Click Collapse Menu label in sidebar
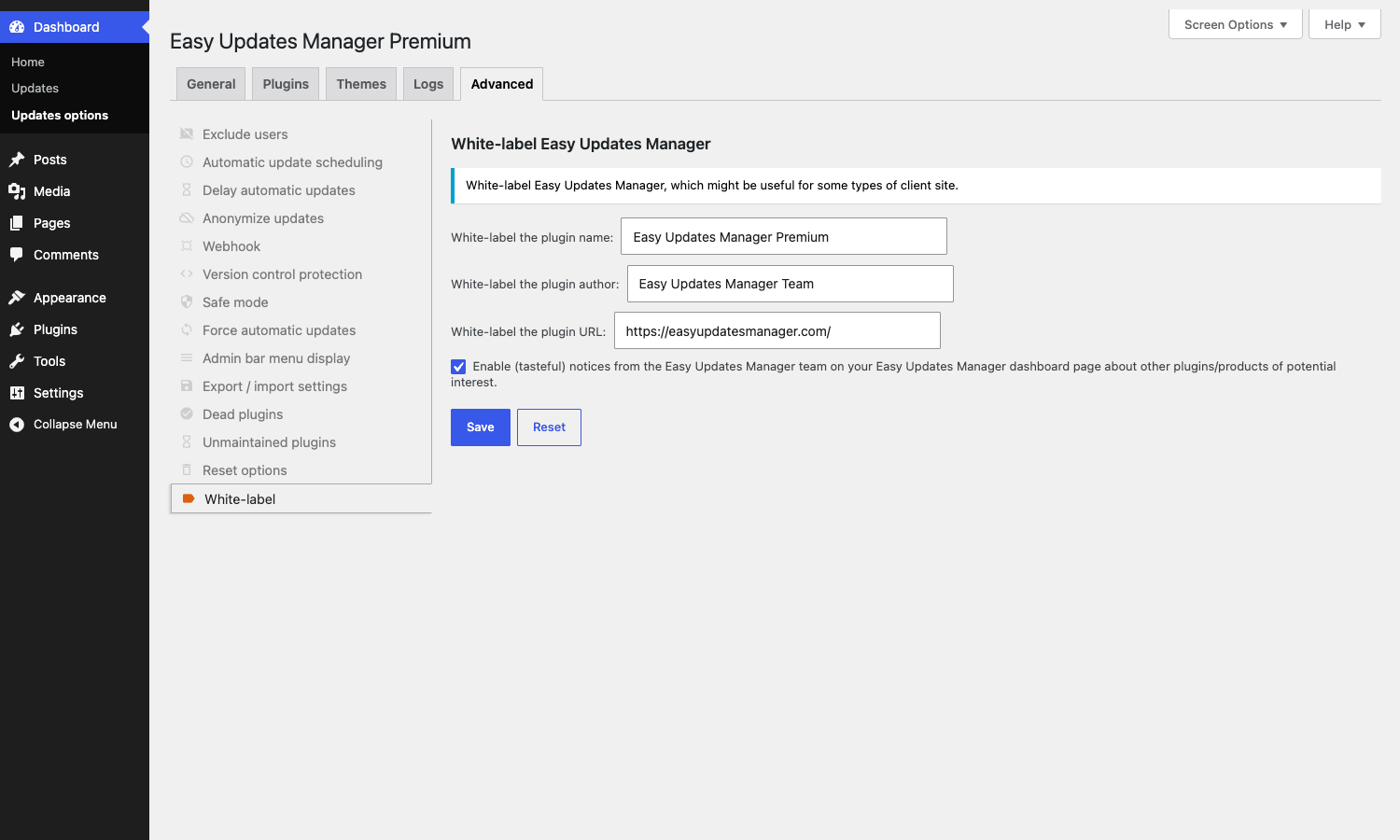1400x840 pixels. pyautogui.click(x=76, y=425)
